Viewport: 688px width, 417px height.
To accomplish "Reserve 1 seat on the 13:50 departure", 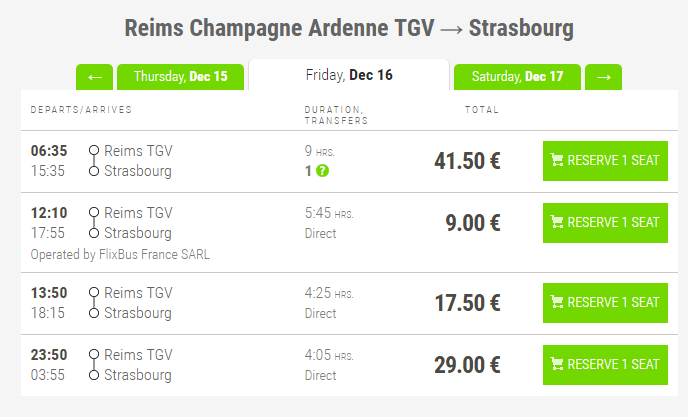I will 605,302.
